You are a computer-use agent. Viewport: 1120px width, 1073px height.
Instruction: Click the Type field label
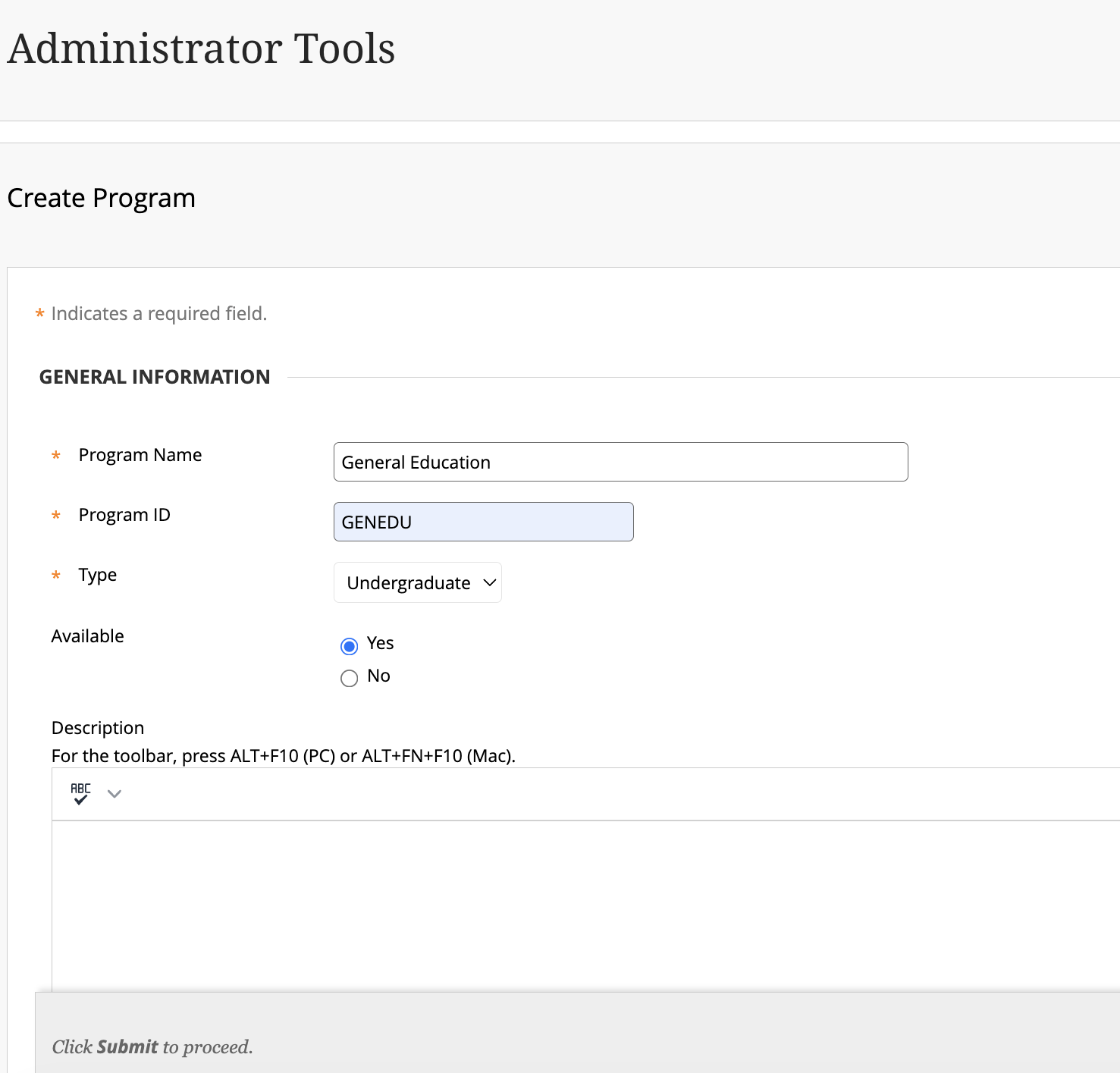97,575
